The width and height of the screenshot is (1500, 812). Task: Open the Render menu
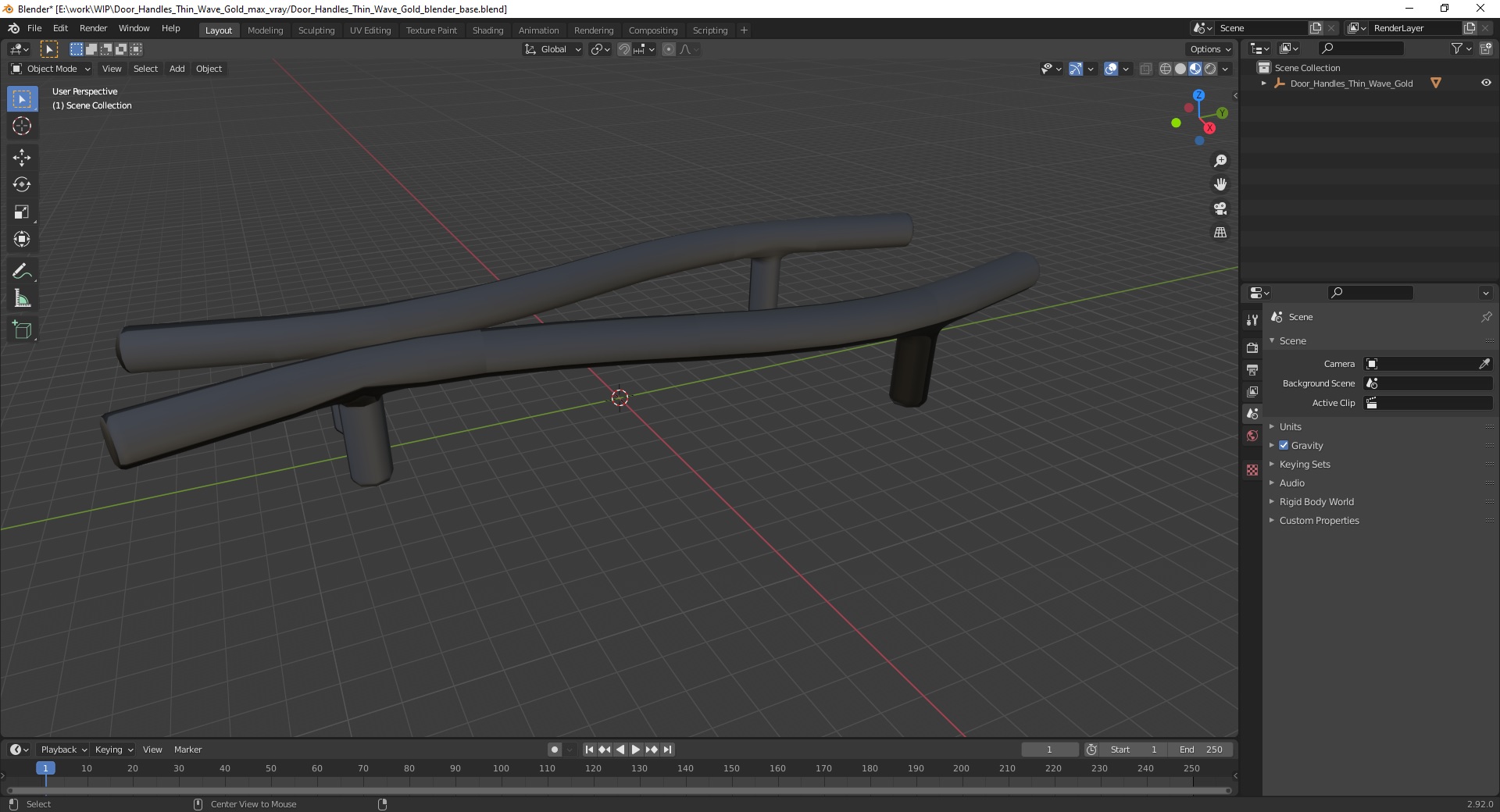tap(93, 28)
